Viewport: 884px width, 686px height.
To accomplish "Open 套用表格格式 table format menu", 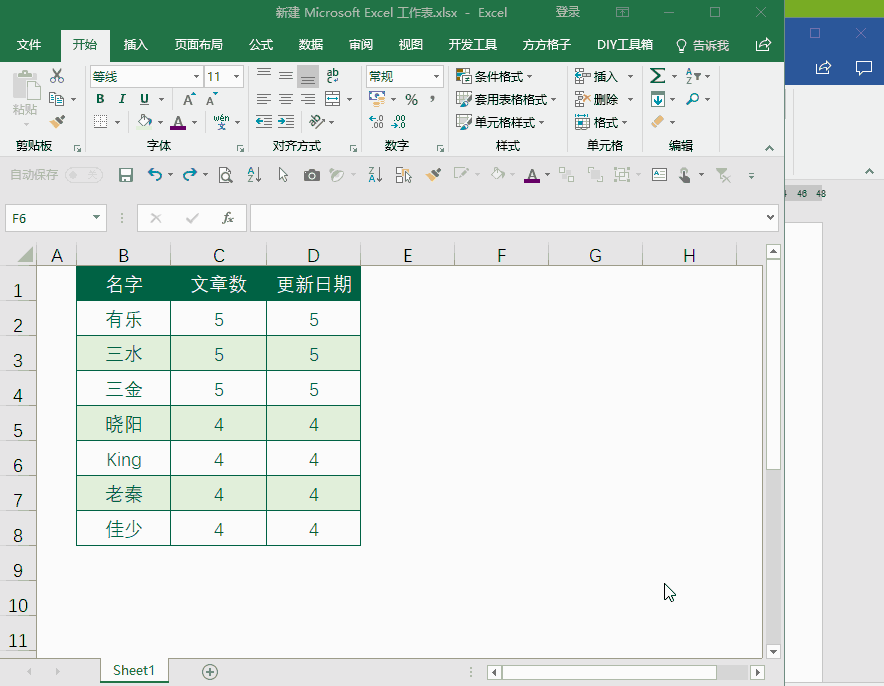I will pyautogui.click(x=506, y=100).
